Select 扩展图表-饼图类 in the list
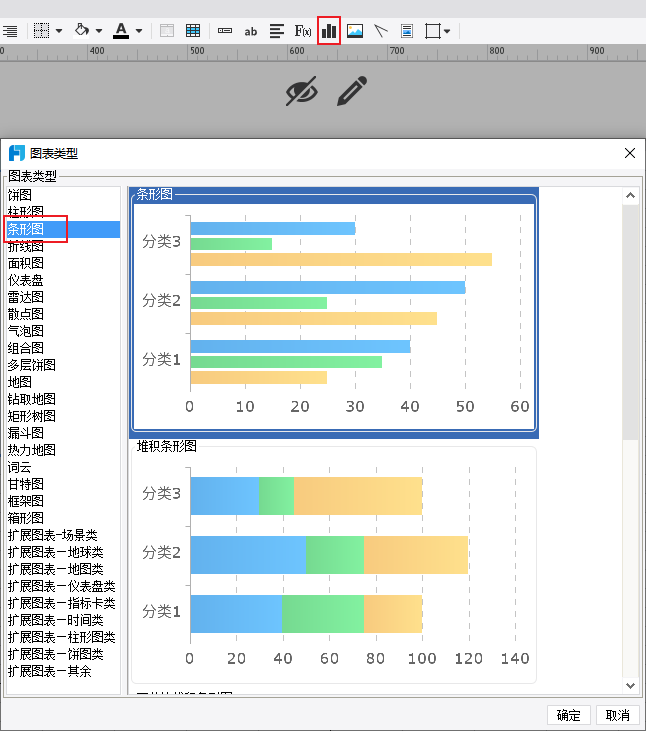Viewport: 646px width, 731px height. point(63,654)
